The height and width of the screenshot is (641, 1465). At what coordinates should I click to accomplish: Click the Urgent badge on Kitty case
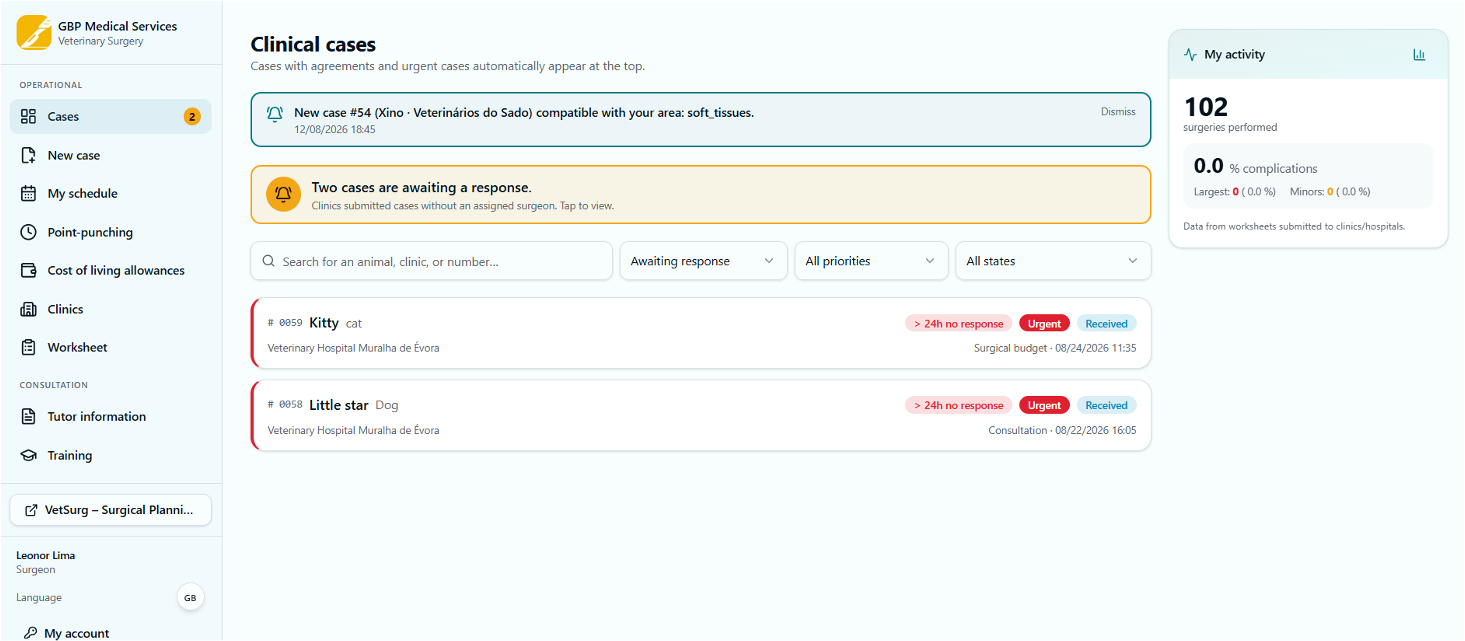coord(1044,324)
